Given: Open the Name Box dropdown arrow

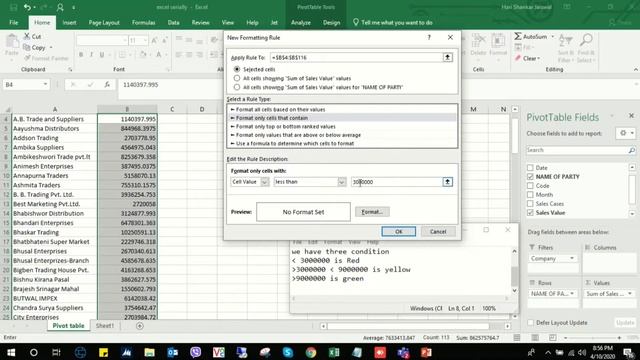Looking at the screenshot, I should (45, 84).
